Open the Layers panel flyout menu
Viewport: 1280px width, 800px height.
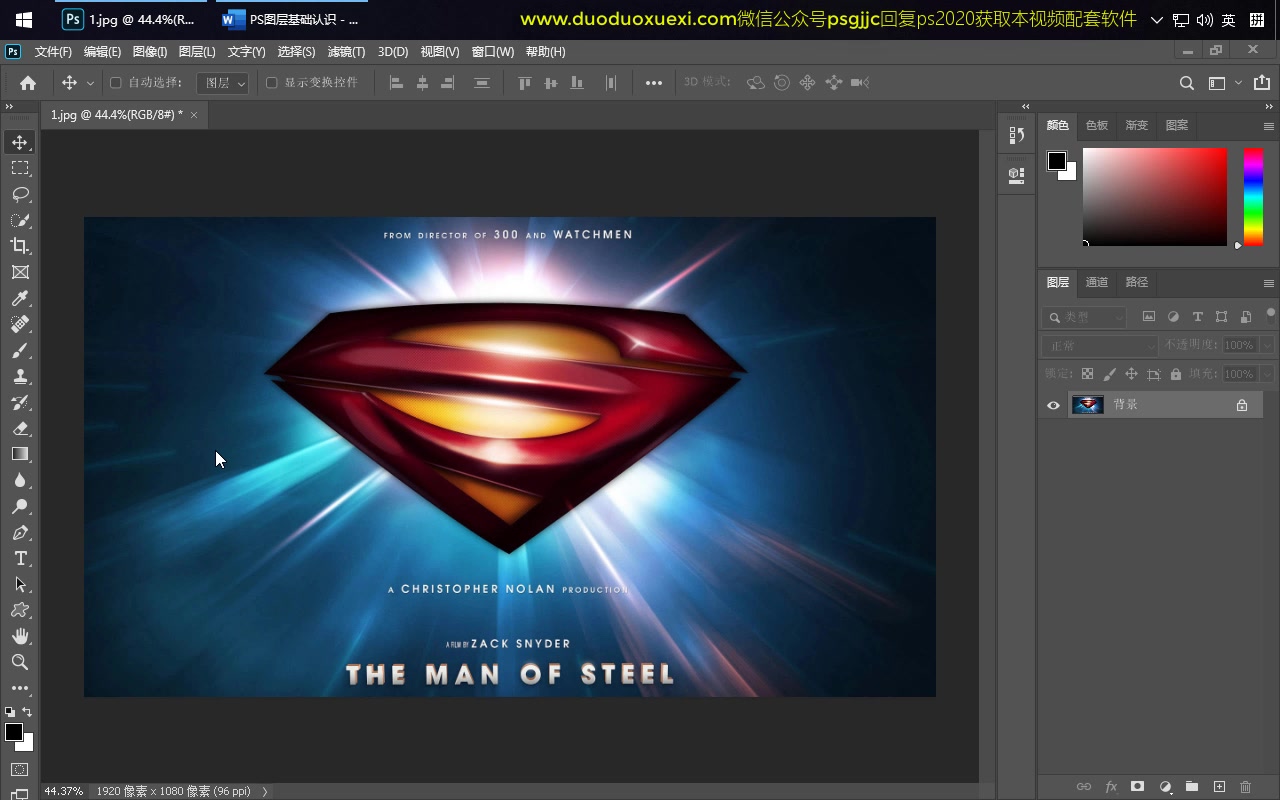click(x=1269, y=283)
